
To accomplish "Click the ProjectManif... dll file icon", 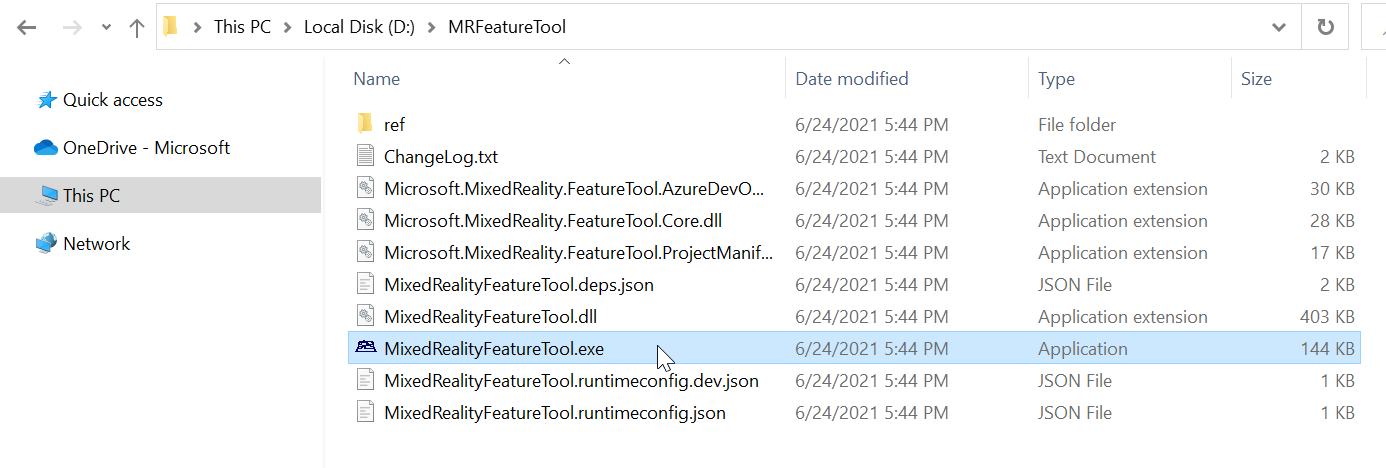I will coord(365,253).
